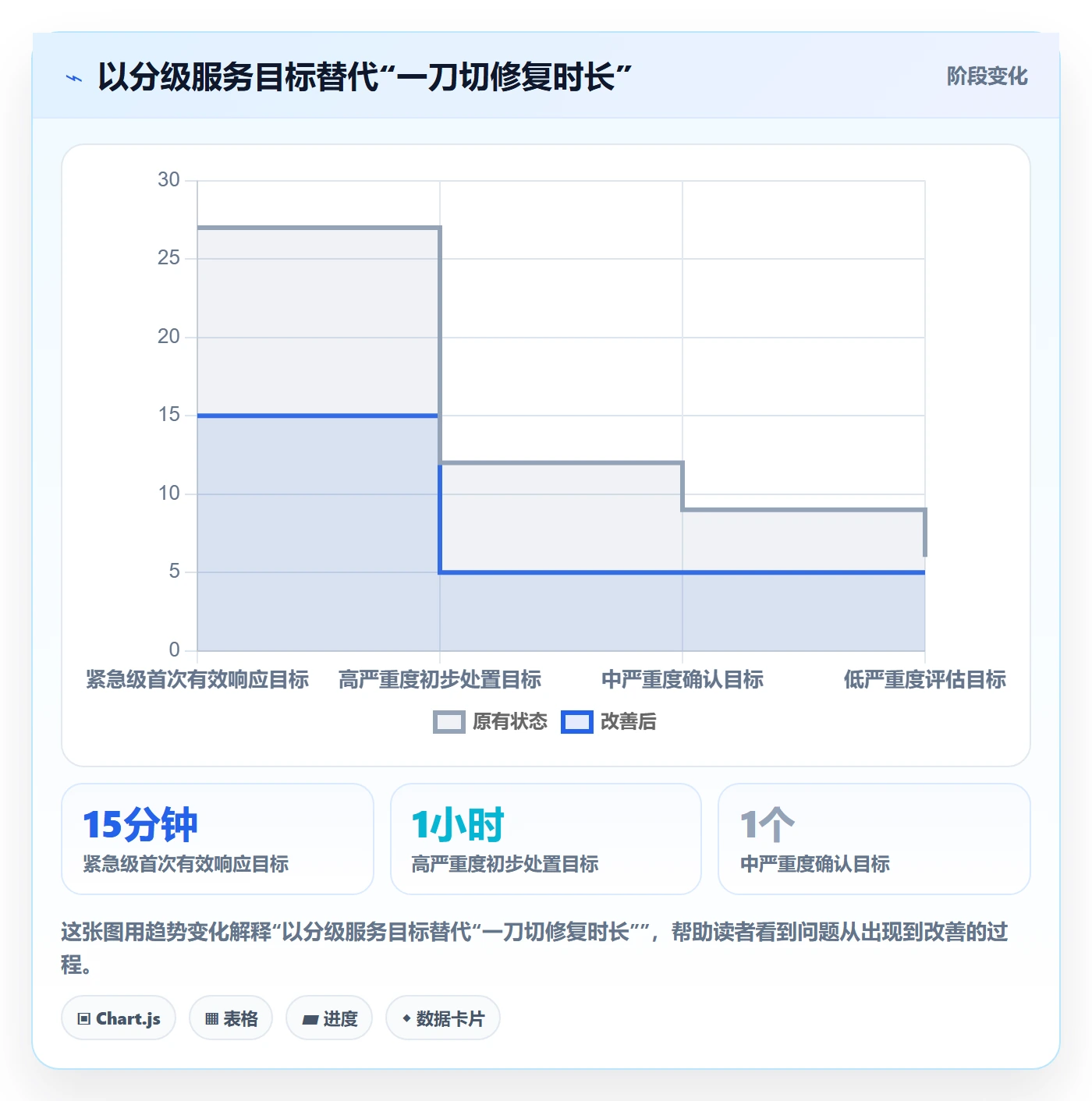Select the 数据卡片 tag chip
The width and height of the screenshot is (1092, 1101).
[x=443, y=1018]
